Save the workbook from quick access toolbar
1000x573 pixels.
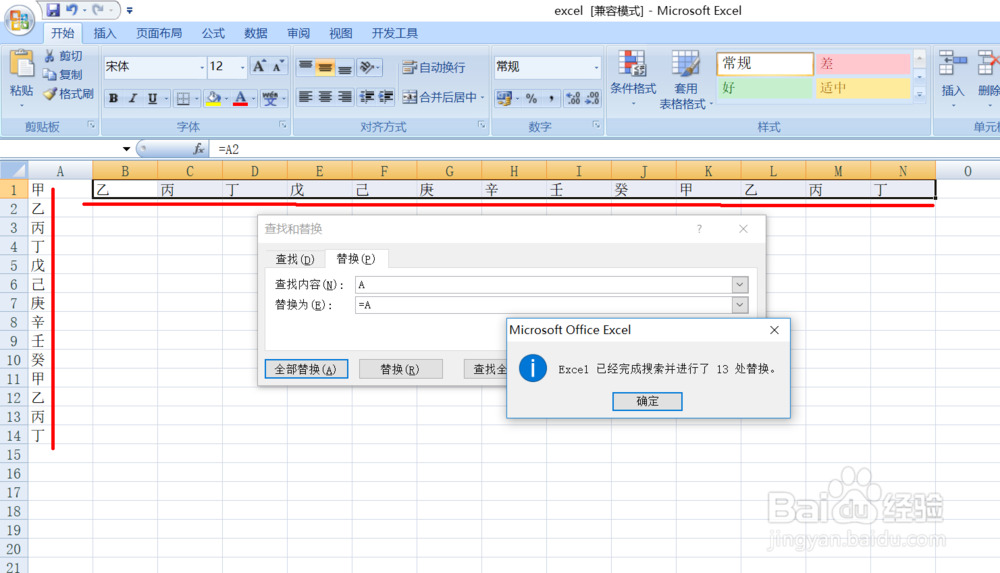click(53, 10)
